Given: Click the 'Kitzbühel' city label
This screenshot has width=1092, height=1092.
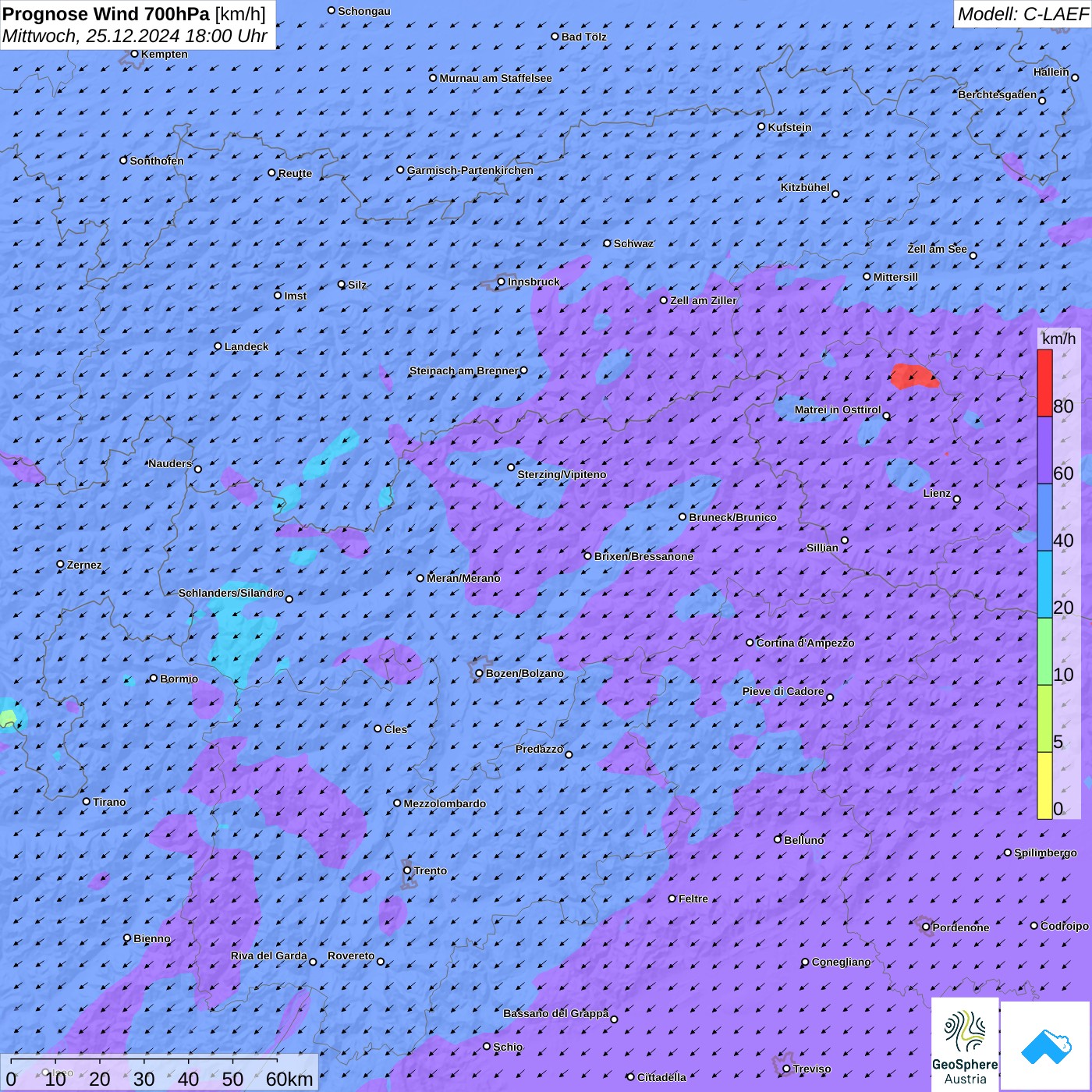Looking at the screenshot, I should pos(805,187).
